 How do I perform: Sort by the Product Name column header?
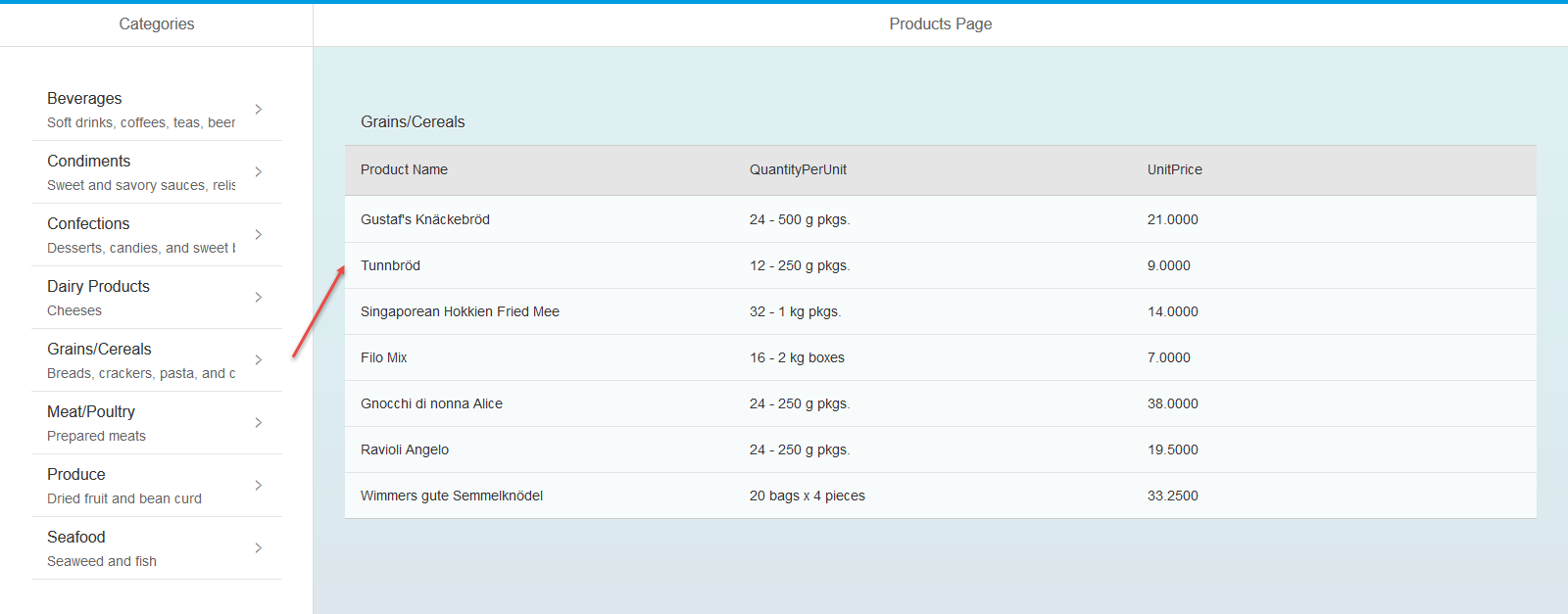pyautogui.click(x=404, y=169)
